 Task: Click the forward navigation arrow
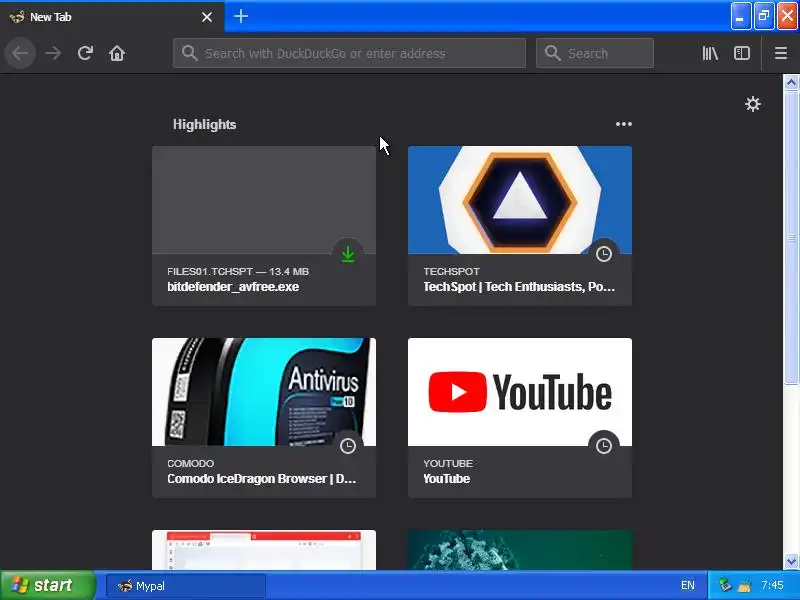click(53, 53)
